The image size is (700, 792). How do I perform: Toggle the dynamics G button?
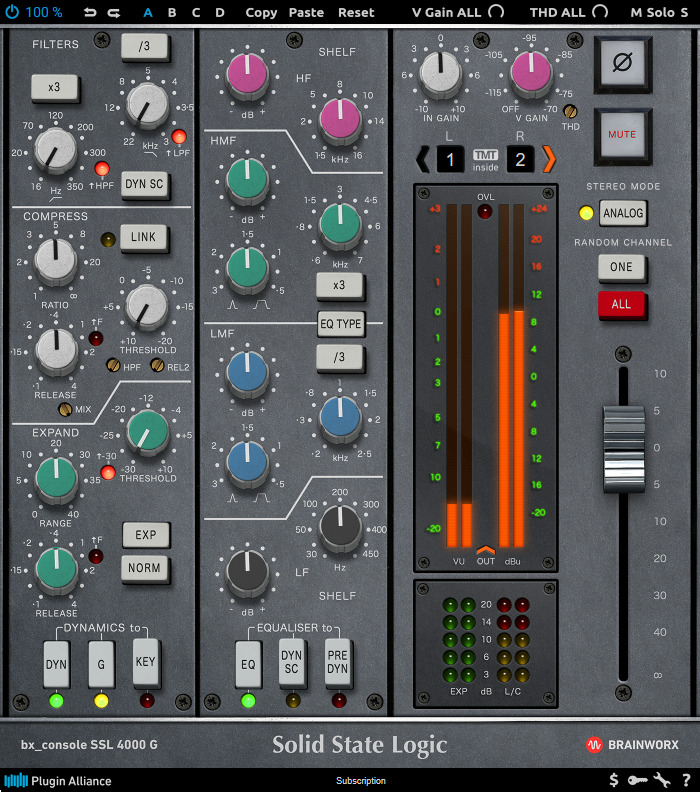101,664
